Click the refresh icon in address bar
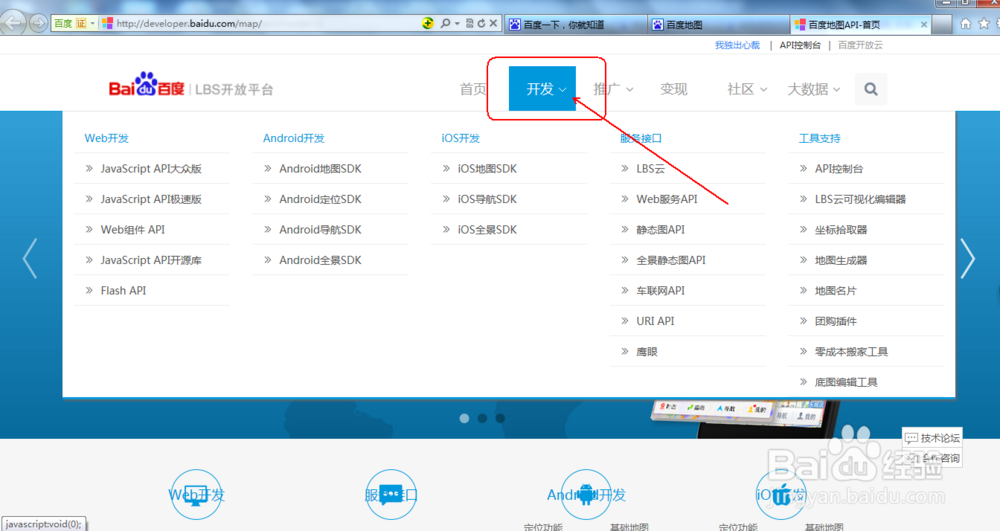Image resolution: width=1000 pixels, height=531 pixels. tap(482, 24)
